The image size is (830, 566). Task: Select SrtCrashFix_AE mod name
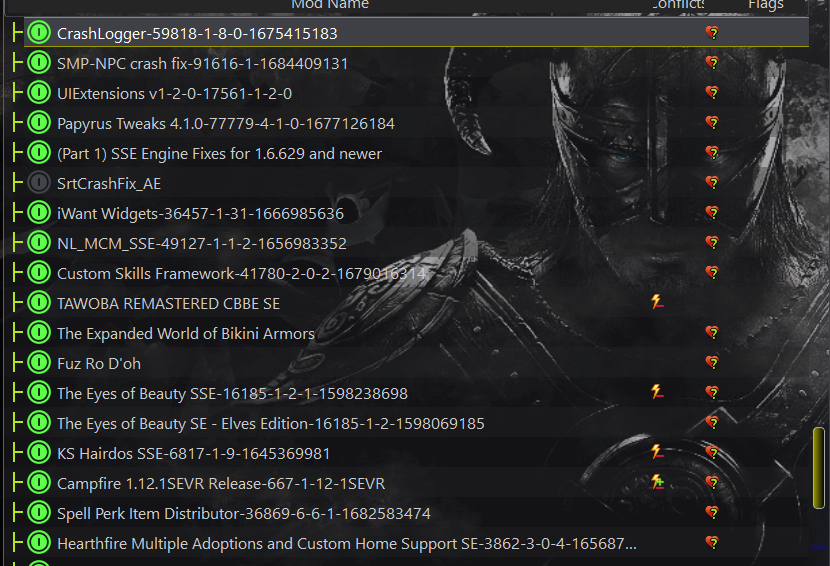click(x=109, y=184)
